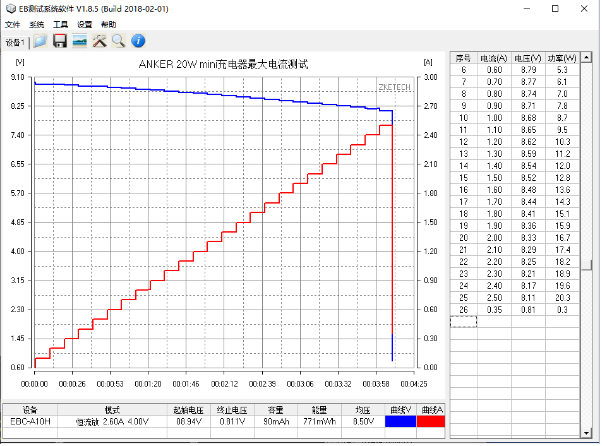This screenshot has width=602, height=446.
Task: Click the capacity value 90mAh
Action: tap(276, 421)
